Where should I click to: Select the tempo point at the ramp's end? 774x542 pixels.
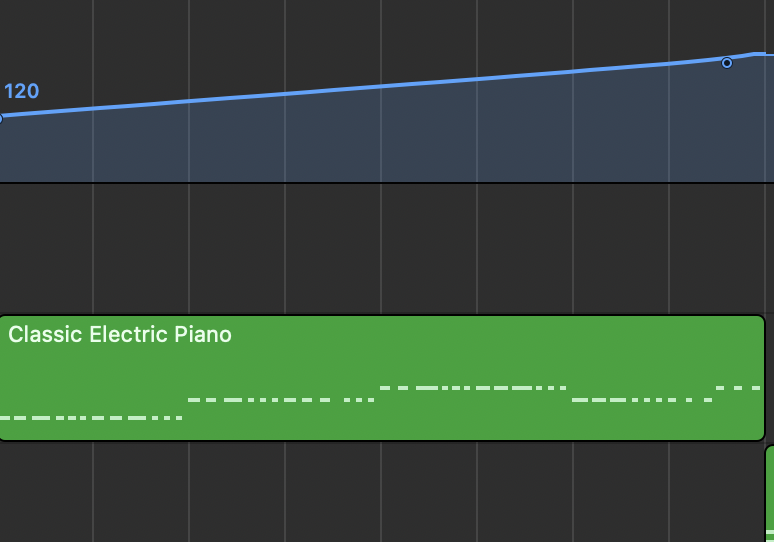[727, 63]
